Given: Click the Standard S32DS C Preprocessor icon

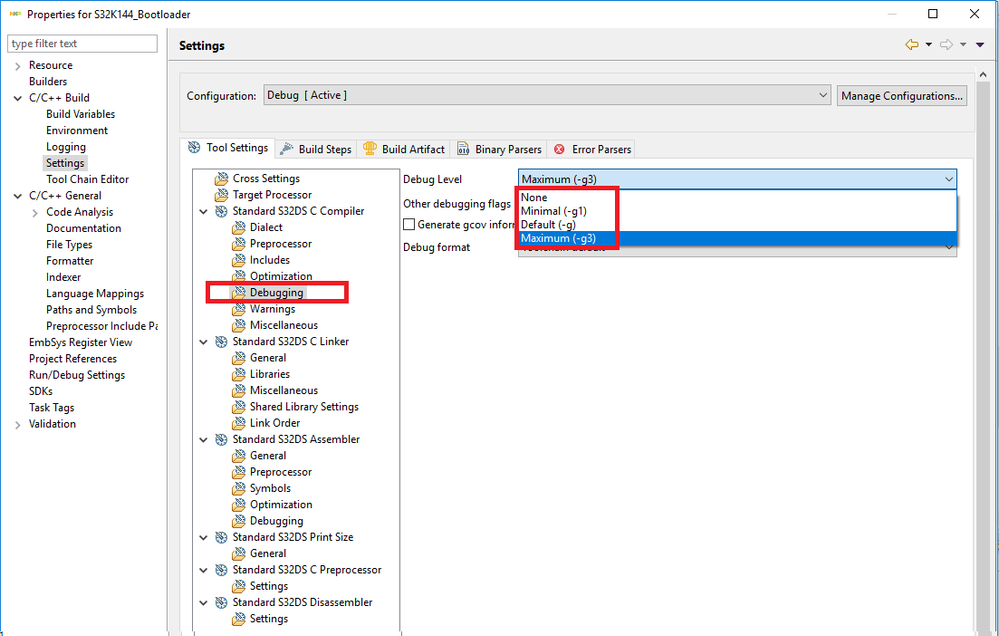Looking at the screenshot, I should (221, 570).
